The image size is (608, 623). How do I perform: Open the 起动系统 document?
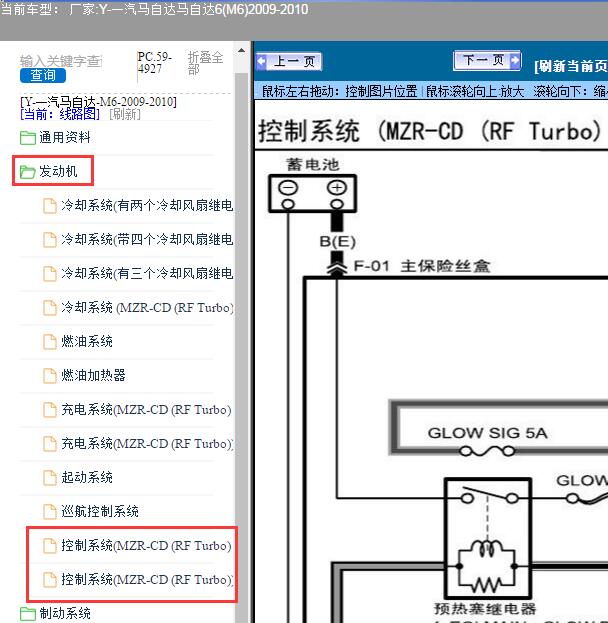tap(87, 477)
